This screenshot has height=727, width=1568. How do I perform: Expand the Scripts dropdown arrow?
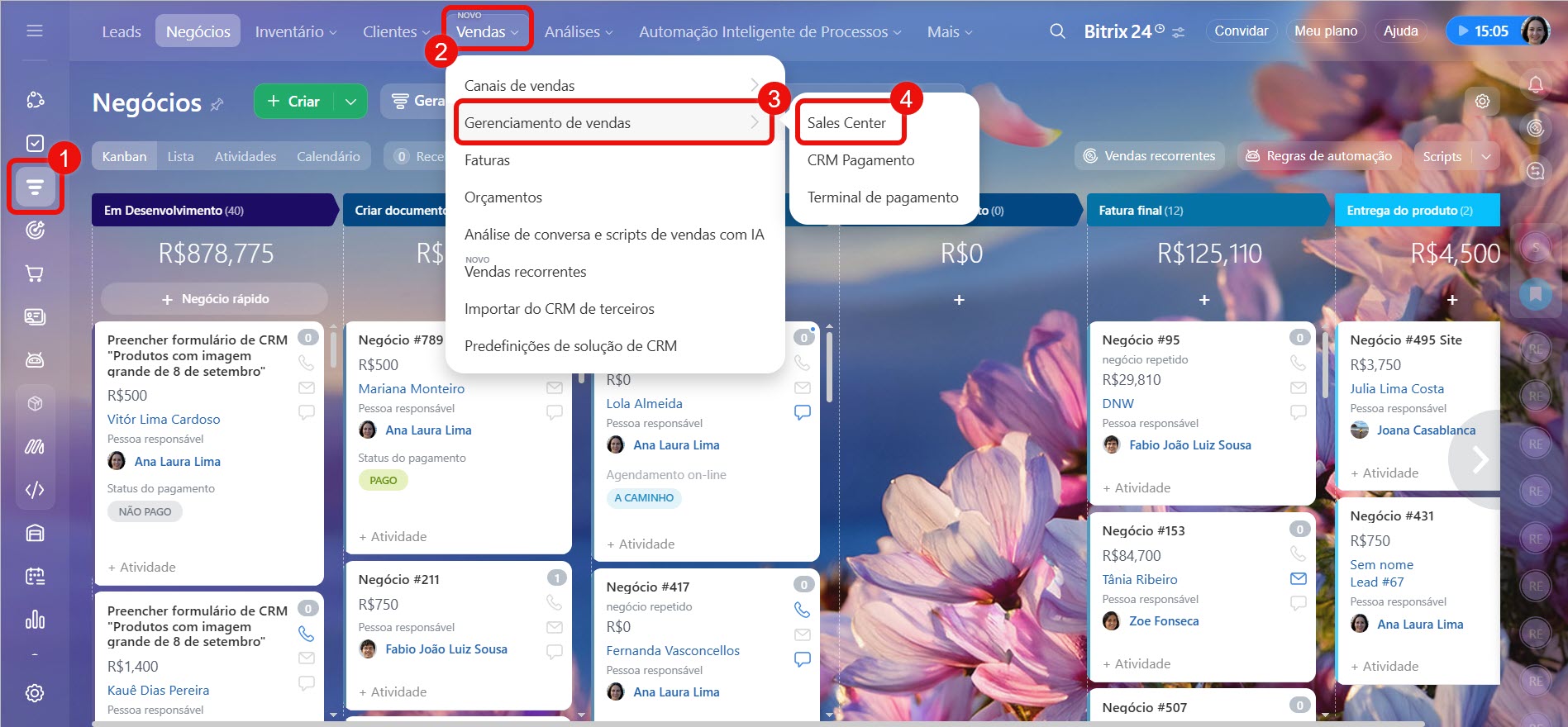(1486, 156)
